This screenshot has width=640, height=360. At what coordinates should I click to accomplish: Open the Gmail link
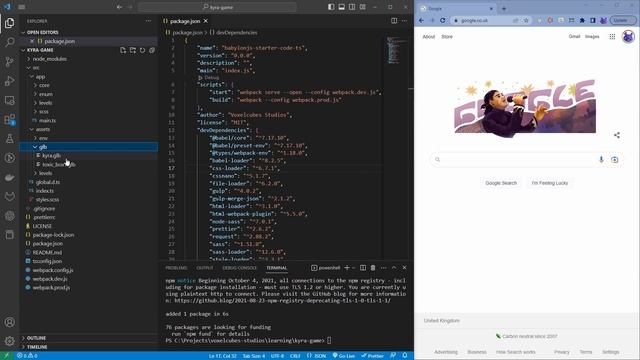pos(574,37)
